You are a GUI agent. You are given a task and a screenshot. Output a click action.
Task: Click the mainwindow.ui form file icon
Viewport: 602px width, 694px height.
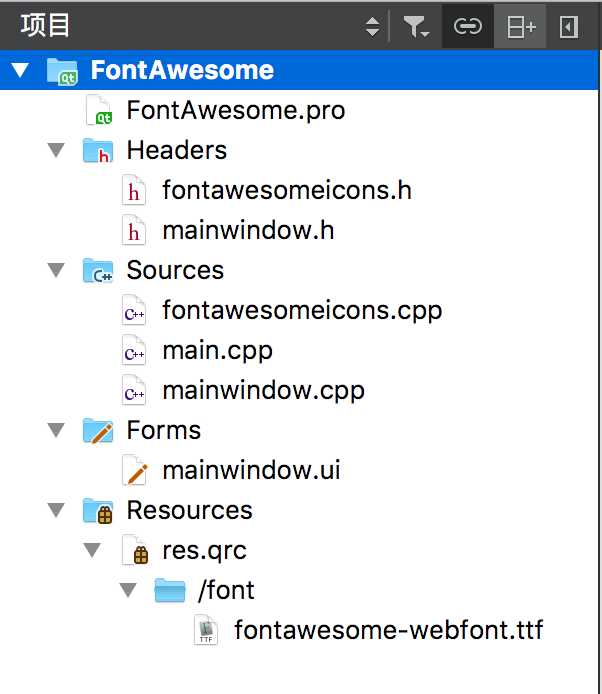click(x=135, y=470)
